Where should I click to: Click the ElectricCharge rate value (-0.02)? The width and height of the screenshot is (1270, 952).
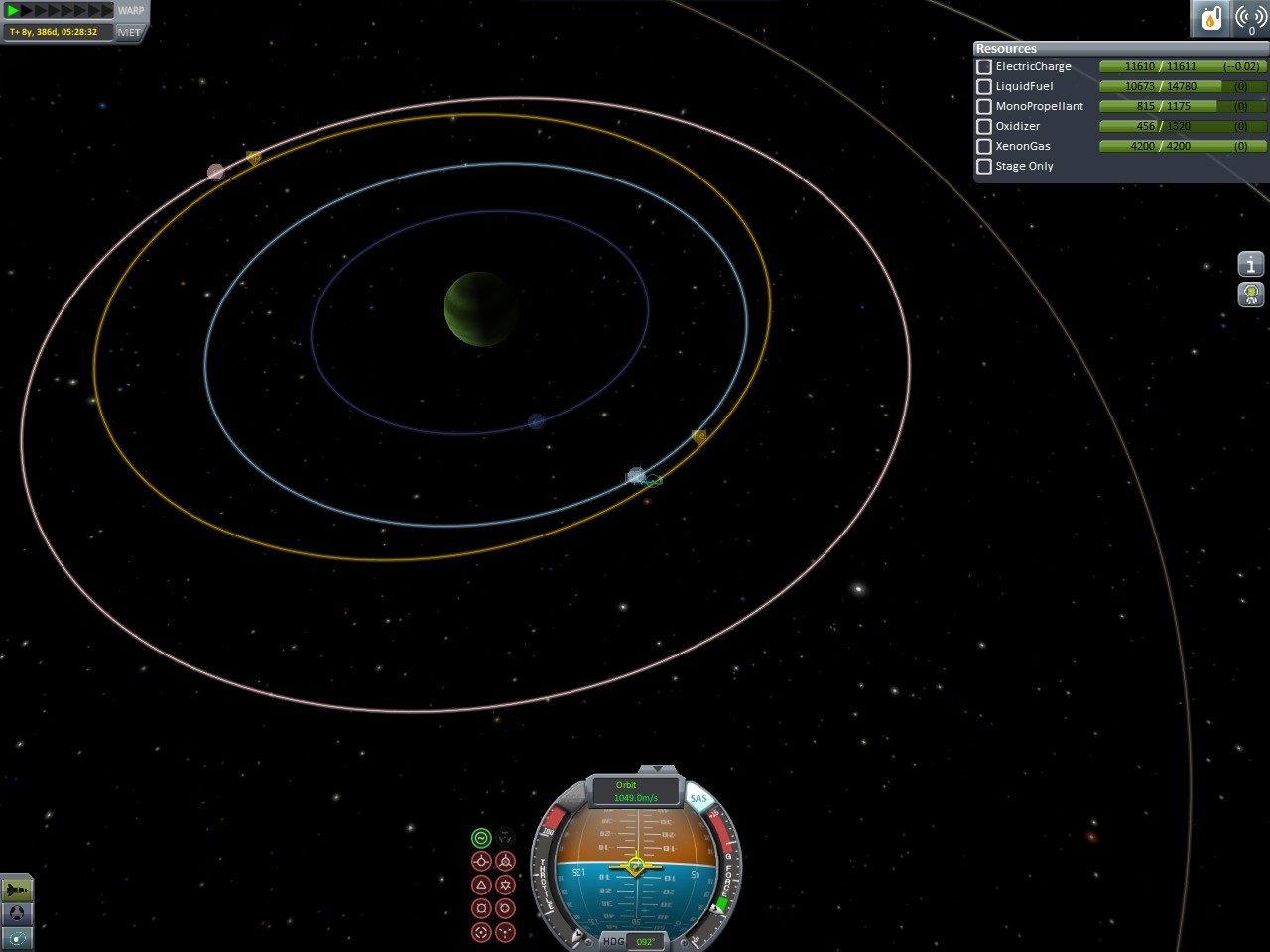click(x=1241, y=66)
